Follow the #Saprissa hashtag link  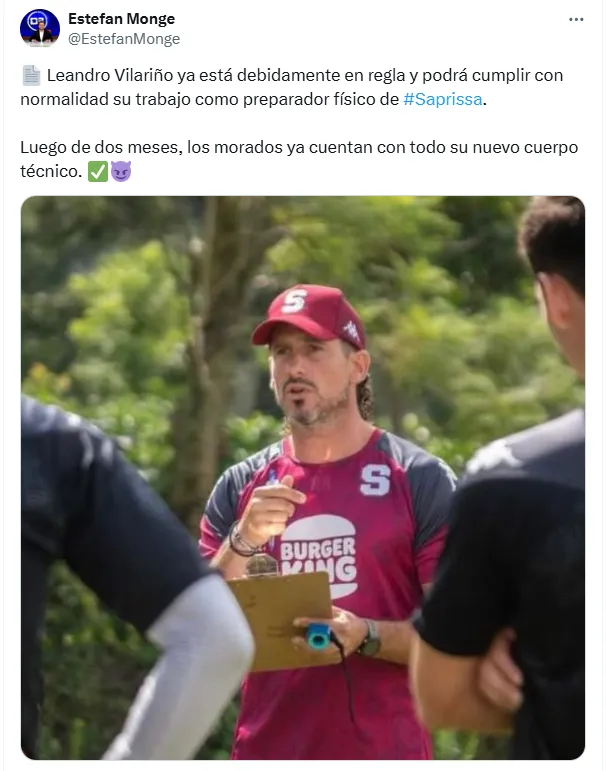(443, 99)
